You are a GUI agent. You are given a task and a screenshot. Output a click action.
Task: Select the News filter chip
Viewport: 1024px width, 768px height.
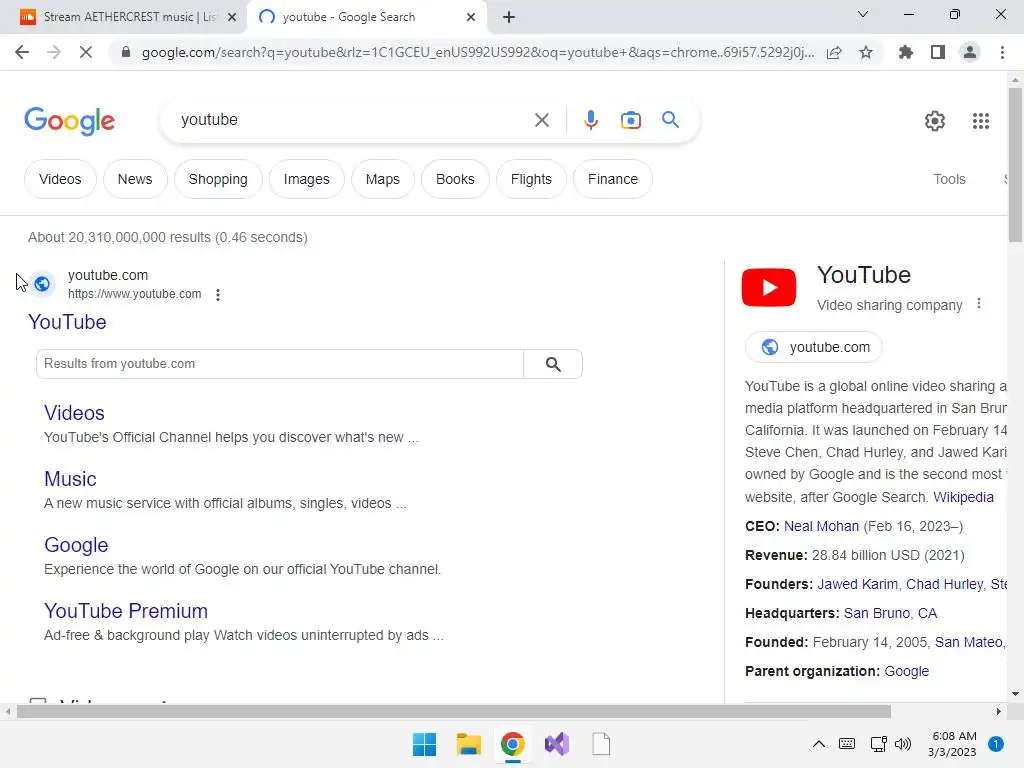pos(135,179)
